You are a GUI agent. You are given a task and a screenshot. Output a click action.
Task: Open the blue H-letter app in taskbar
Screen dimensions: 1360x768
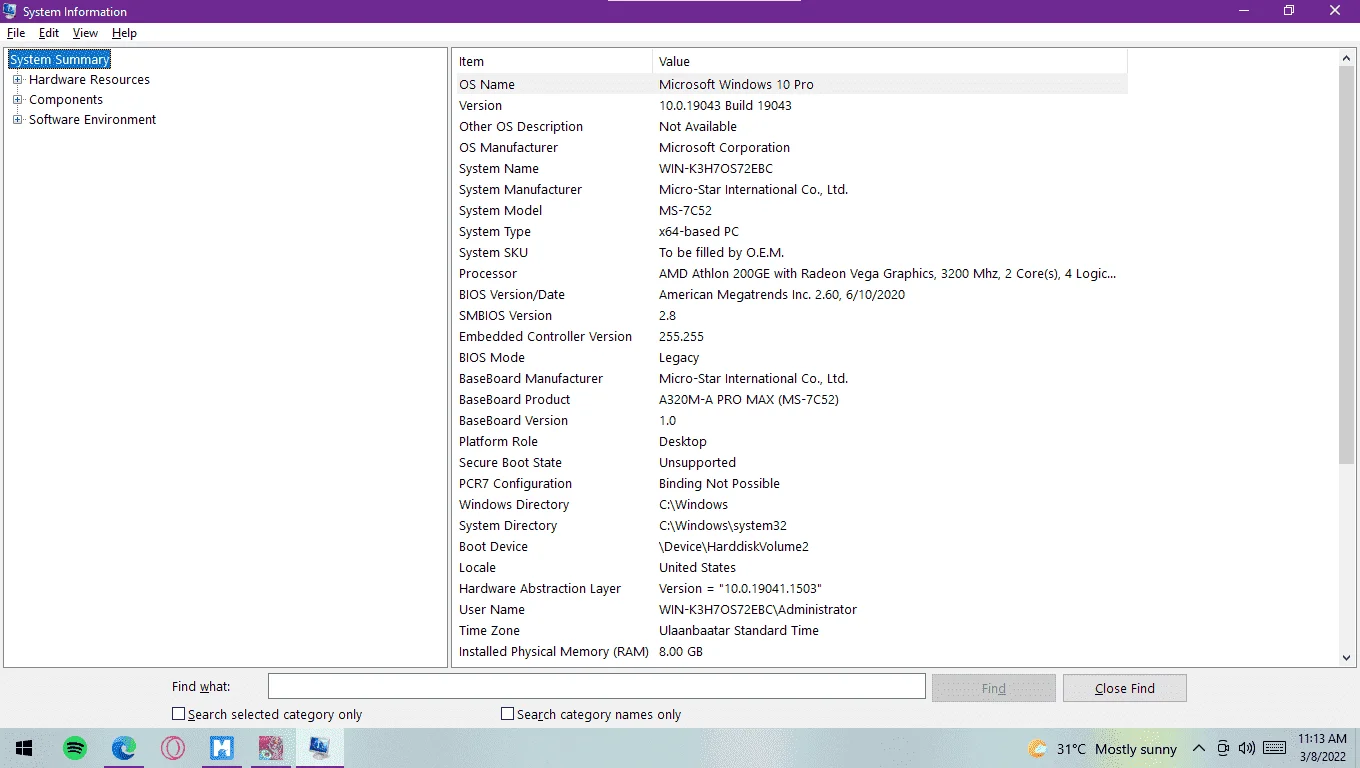tap(222, 748)
